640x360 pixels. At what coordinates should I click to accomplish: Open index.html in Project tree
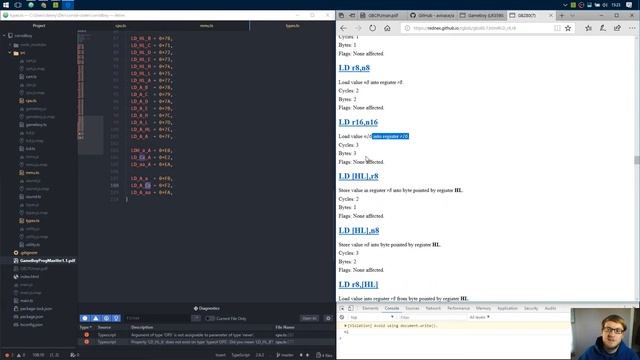click(29, 277)
